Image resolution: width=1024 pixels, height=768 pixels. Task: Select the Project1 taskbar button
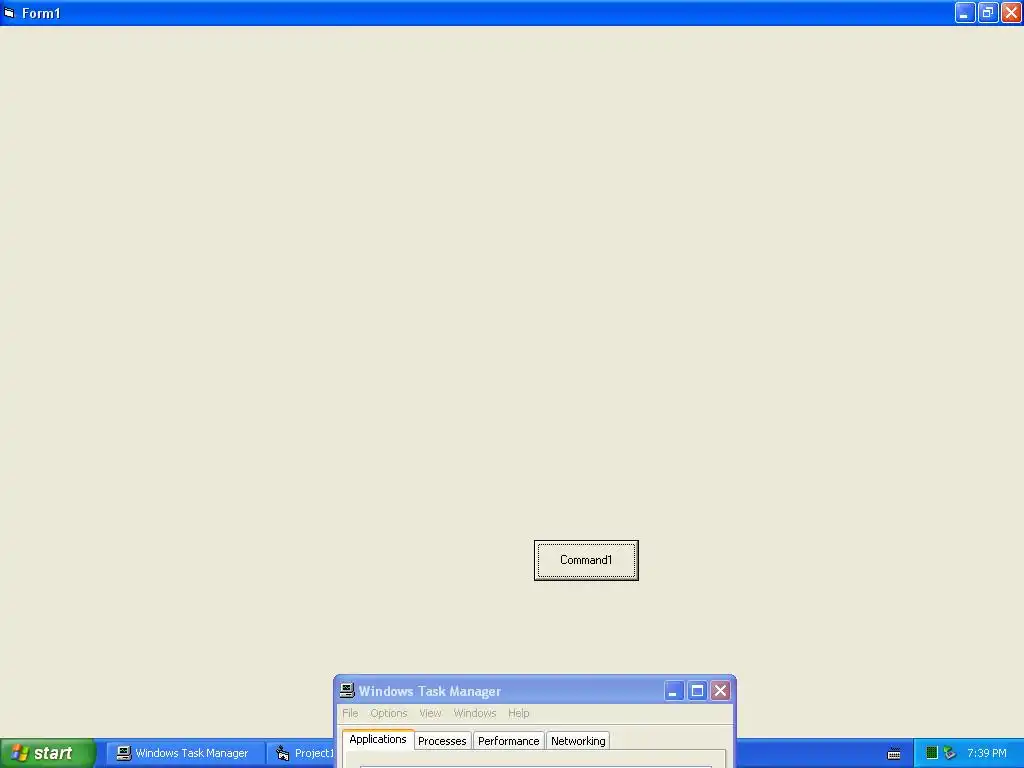point(302,753)
